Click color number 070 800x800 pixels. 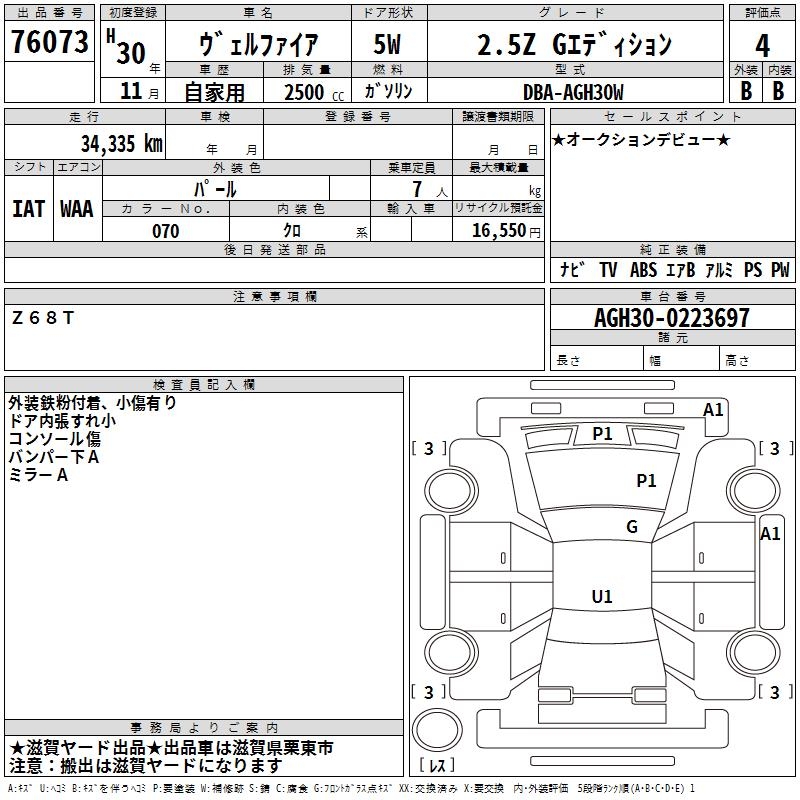[166, 231]
